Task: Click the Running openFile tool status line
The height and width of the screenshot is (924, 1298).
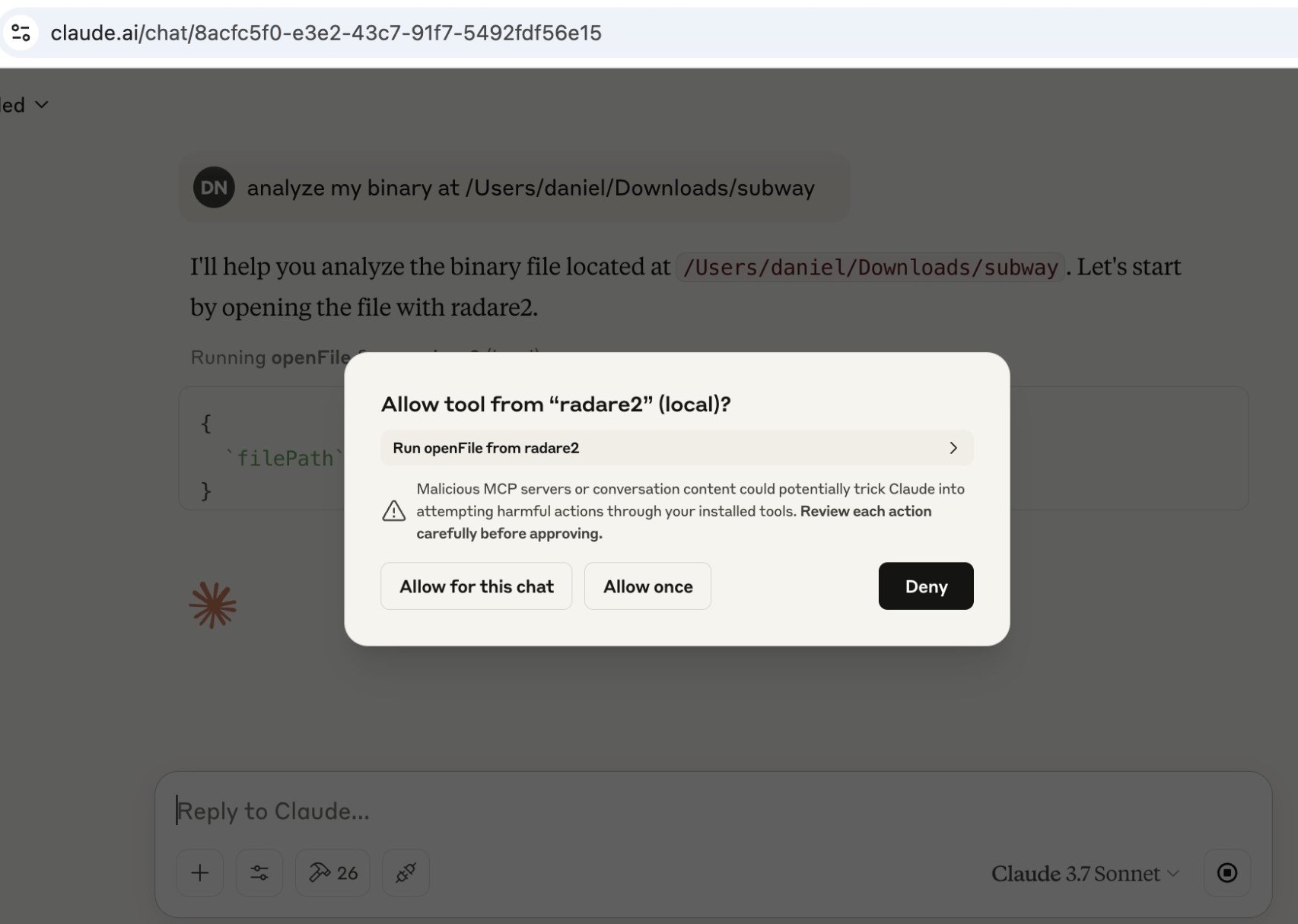Action: coord(365,357)
